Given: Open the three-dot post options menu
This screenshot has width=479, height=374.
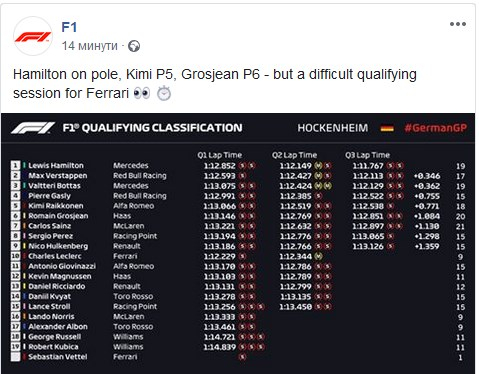Looking at the screenshot, I should pyautogui.click(x=458, y=24).
